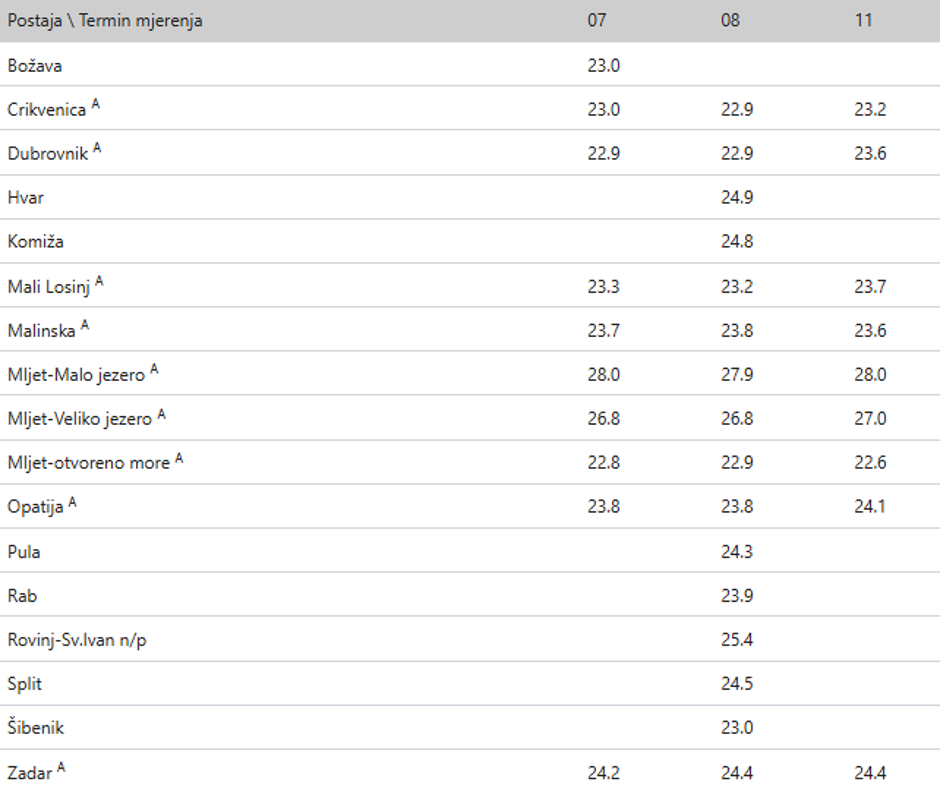Click the superscript A next to Dubrovnik
940x788 pixels.
point(98,148)
